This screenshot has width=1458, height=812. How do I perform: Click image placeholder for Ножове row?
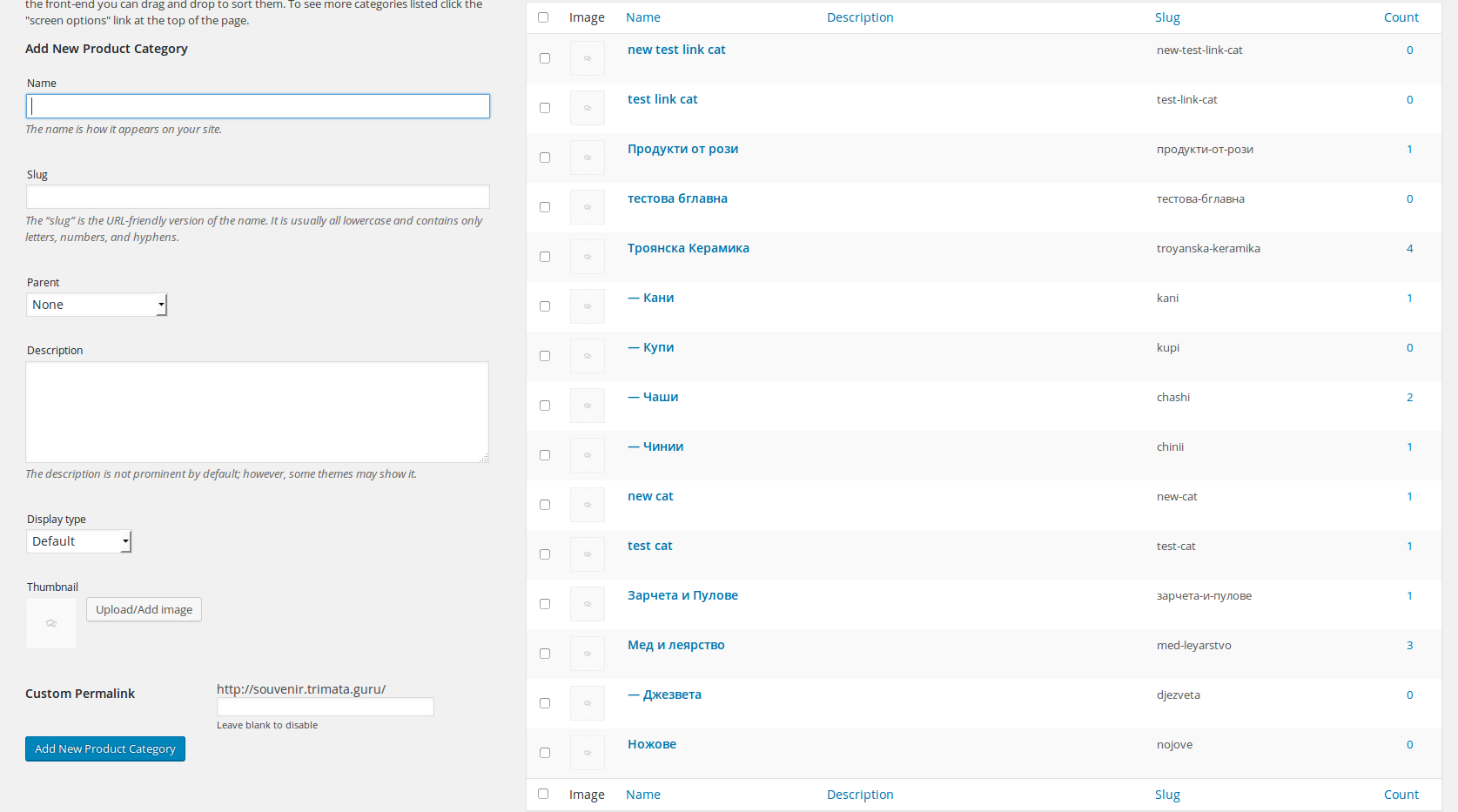click(x=588, y=753)
